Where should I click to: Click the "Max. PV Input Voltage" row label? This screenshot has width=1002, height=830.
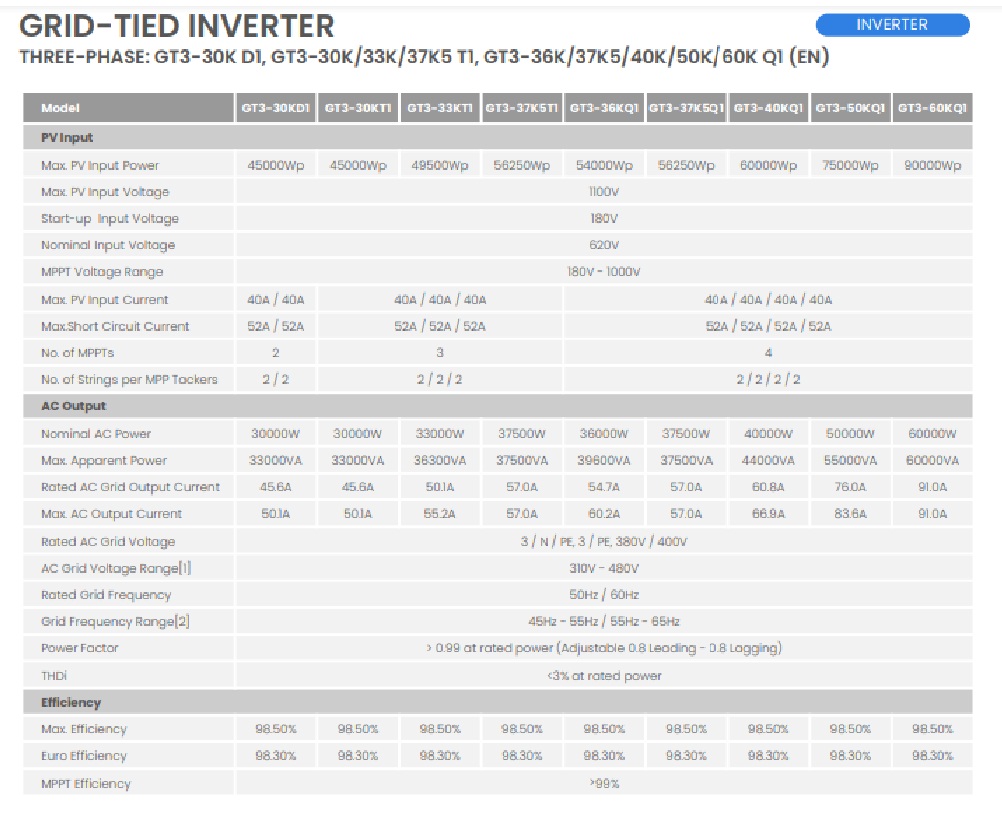pos(105,192)
